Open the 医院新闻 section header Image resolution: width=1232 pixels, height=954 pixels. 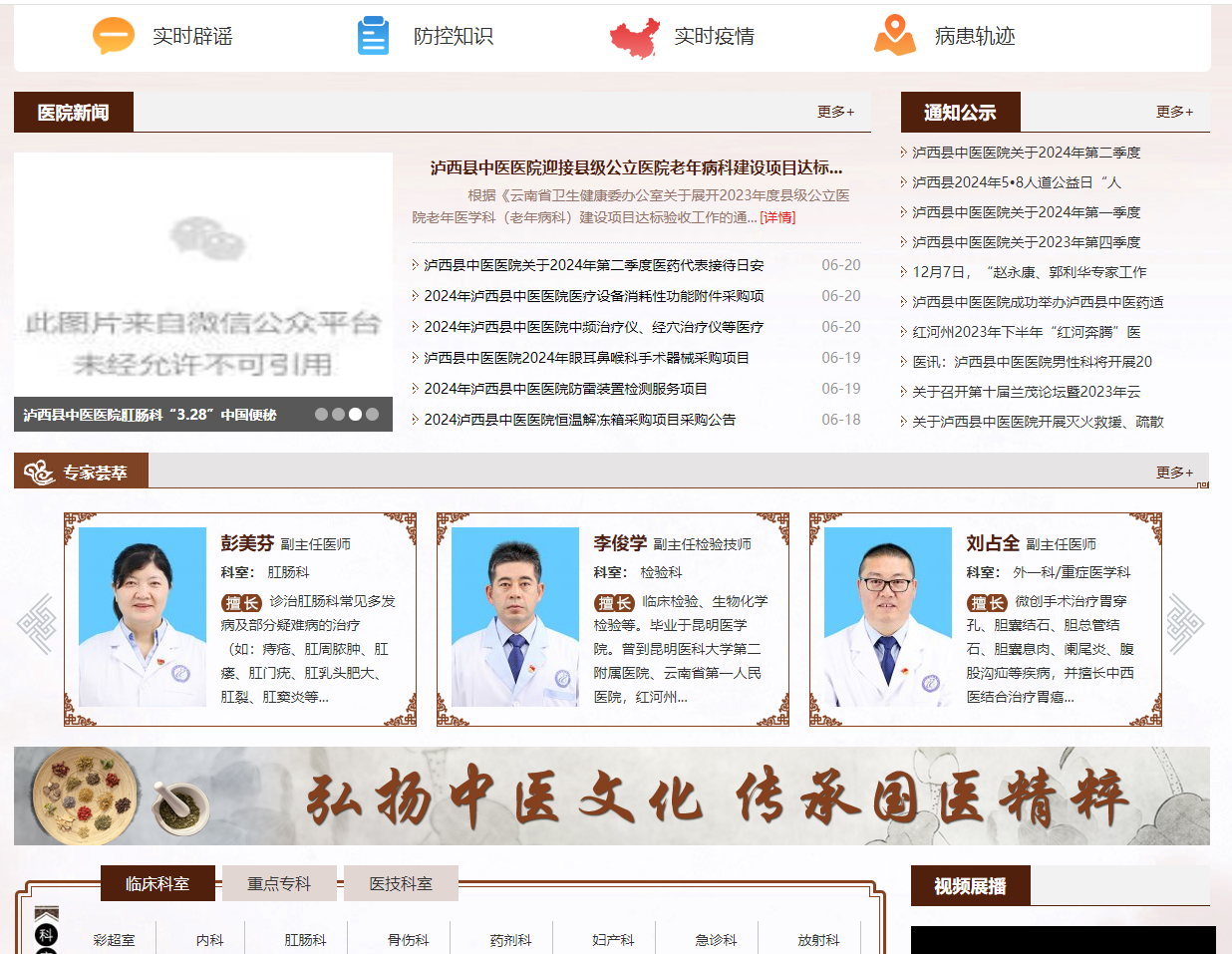point(74,113)
